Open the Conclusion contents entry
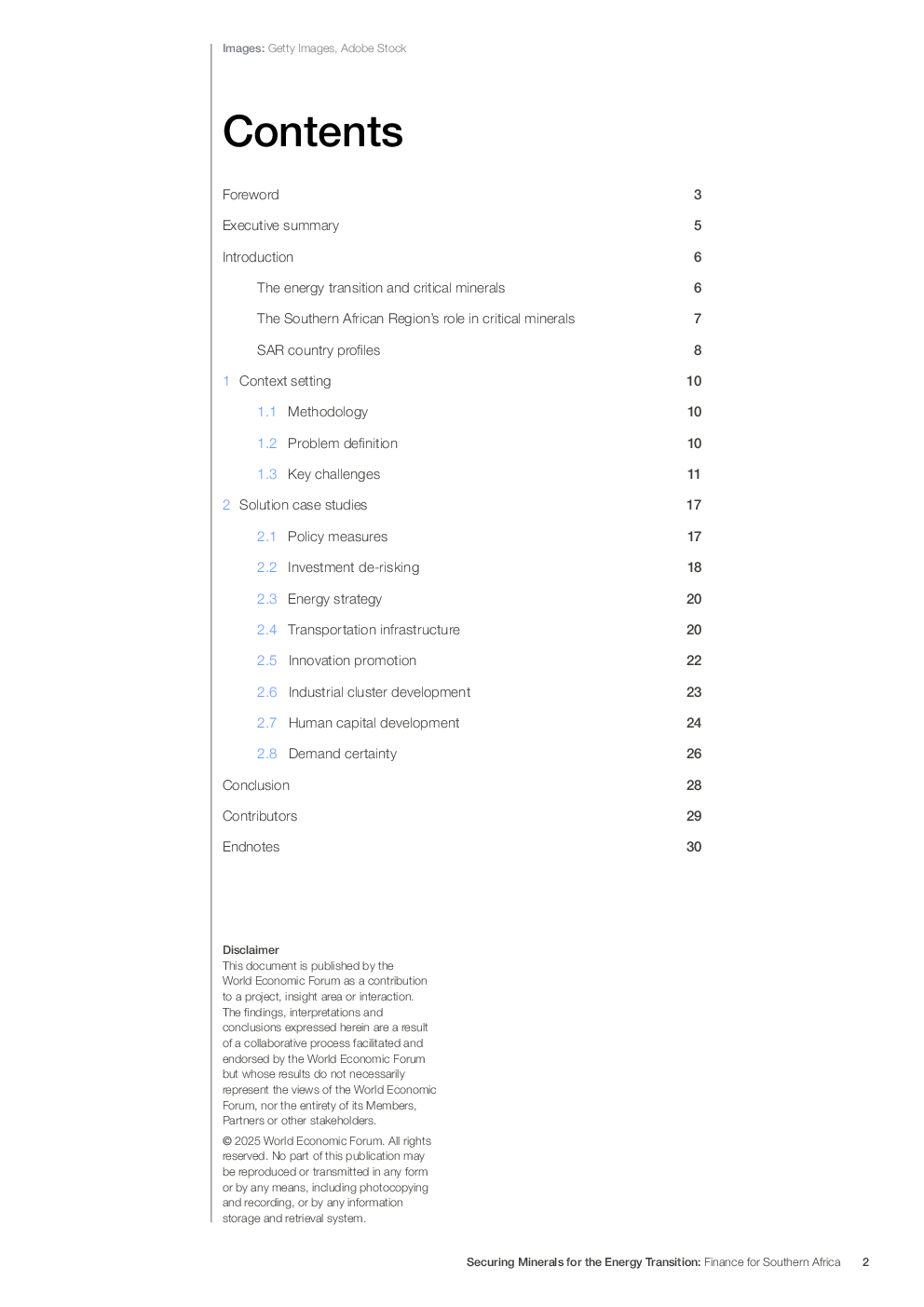The image size is (924, 1307). (256, 785)
